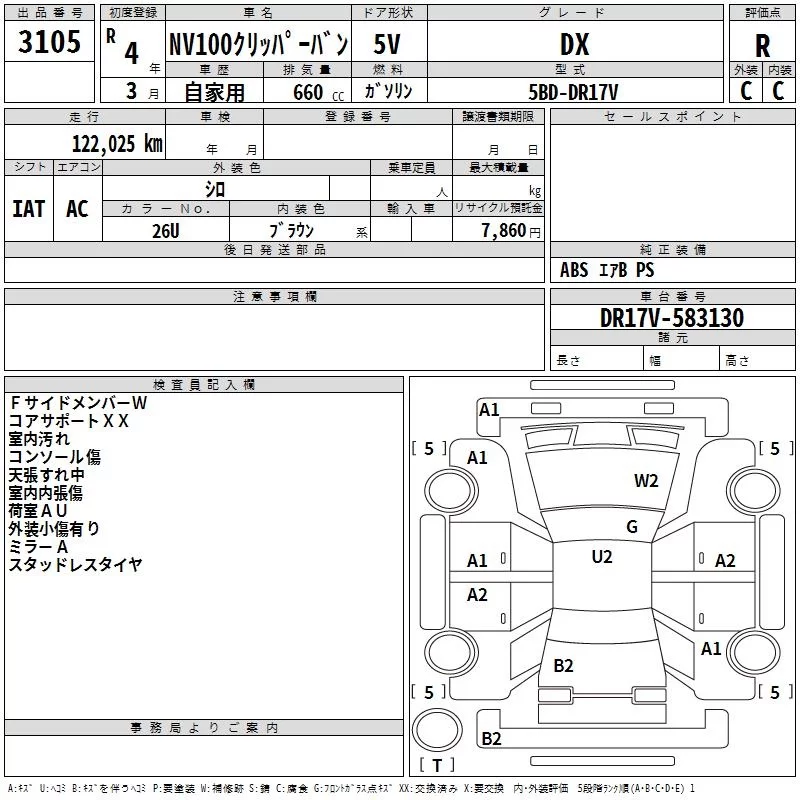
Task: Click the inspector note コアサポートXX
Action: pyautogui.click(x=68, y=421)
